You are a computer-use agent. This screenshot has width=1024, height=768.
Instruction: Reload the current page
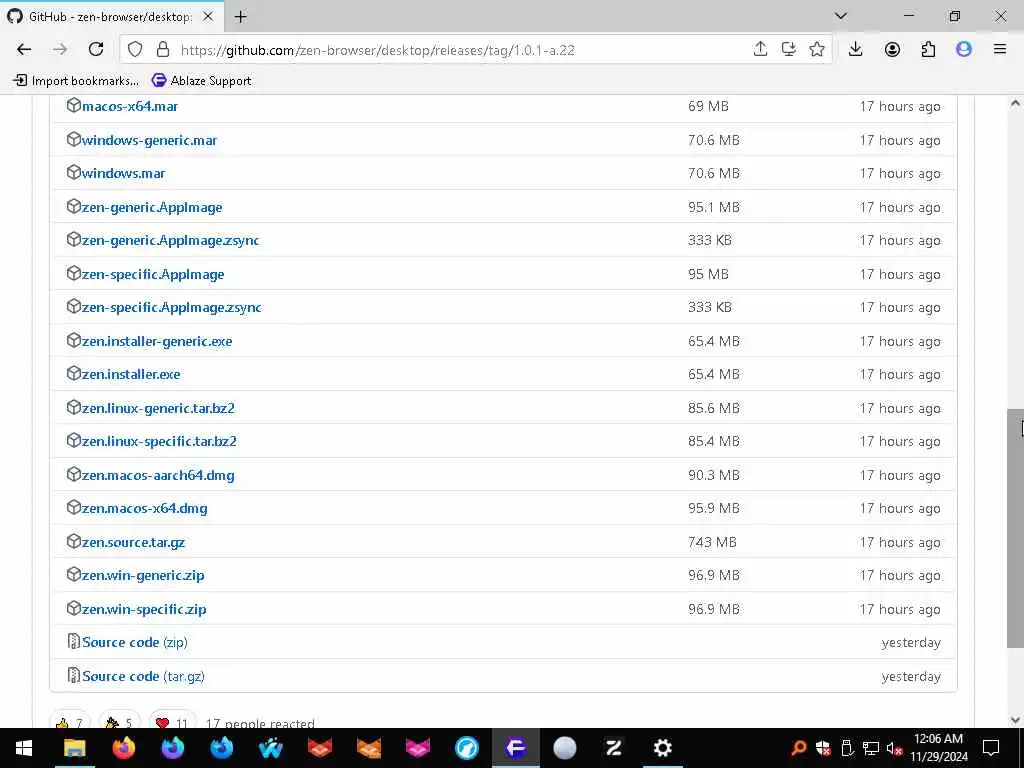96,50
